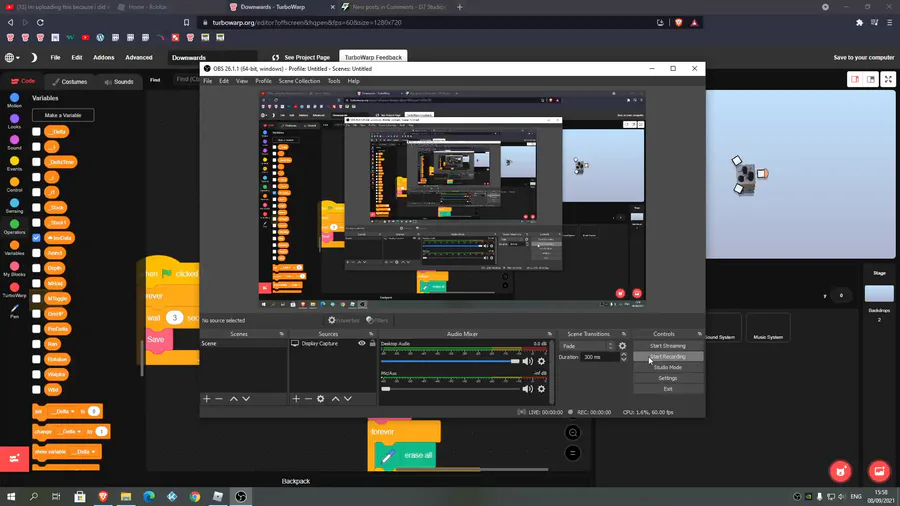Viewport: 900px width, 506px height.
Task: Open File Explorer from taskbar
Action: [x=126, y=496]
